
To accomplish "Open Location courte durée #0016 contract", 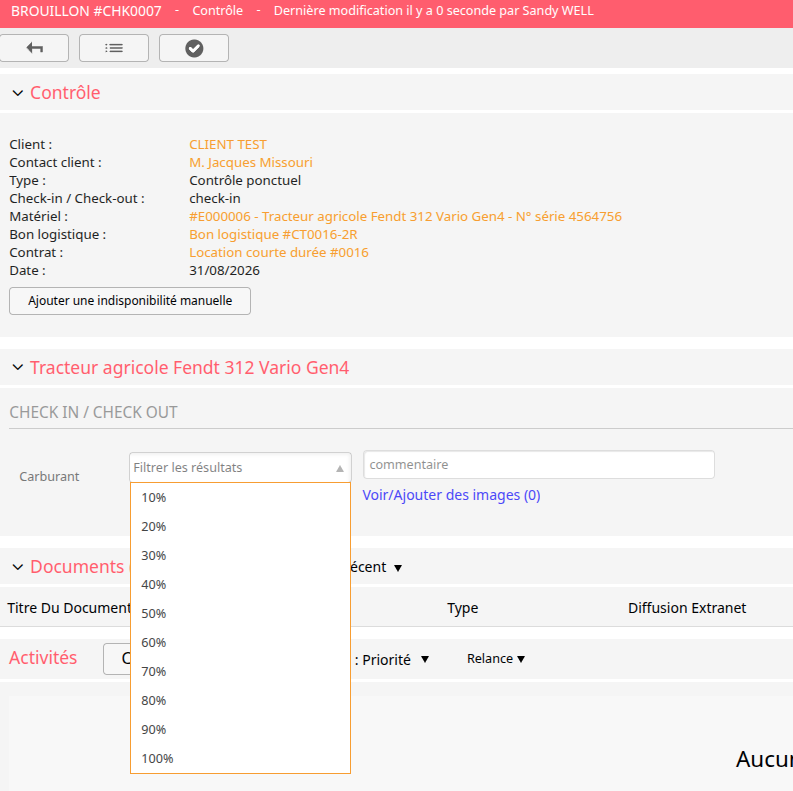I will tap(279, 252).
